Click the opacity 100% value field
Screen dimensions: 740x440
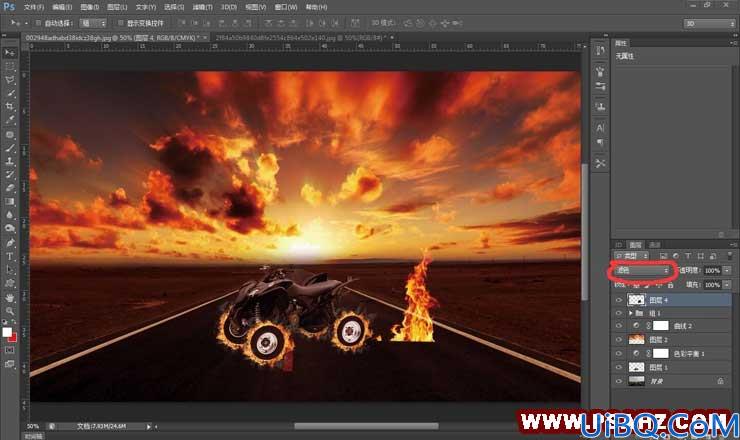coord(712,271)
